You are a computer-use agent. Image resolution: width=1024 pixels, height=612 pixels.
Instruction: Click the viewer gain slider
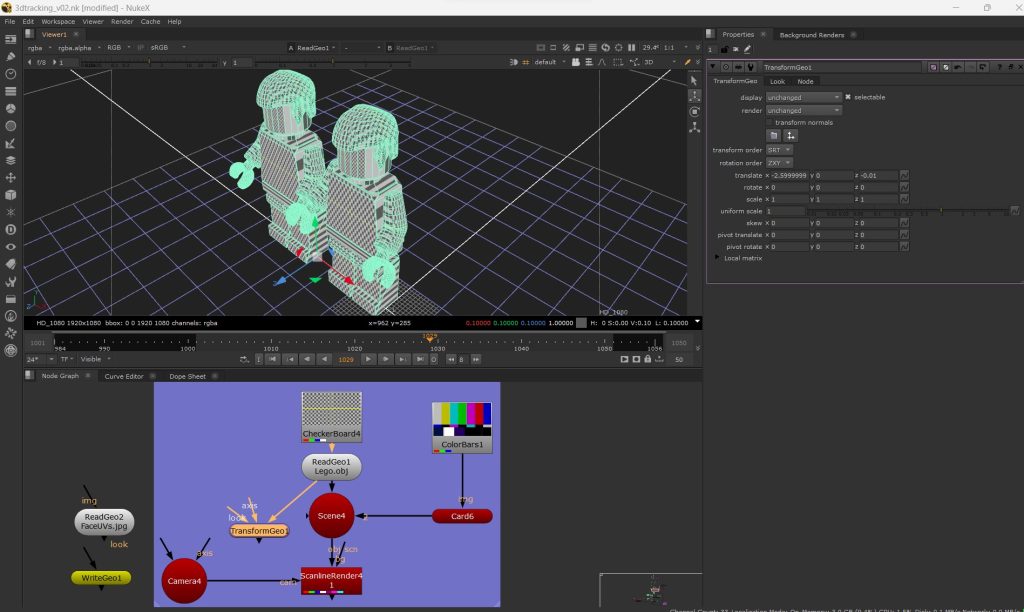tap(150, 63)
